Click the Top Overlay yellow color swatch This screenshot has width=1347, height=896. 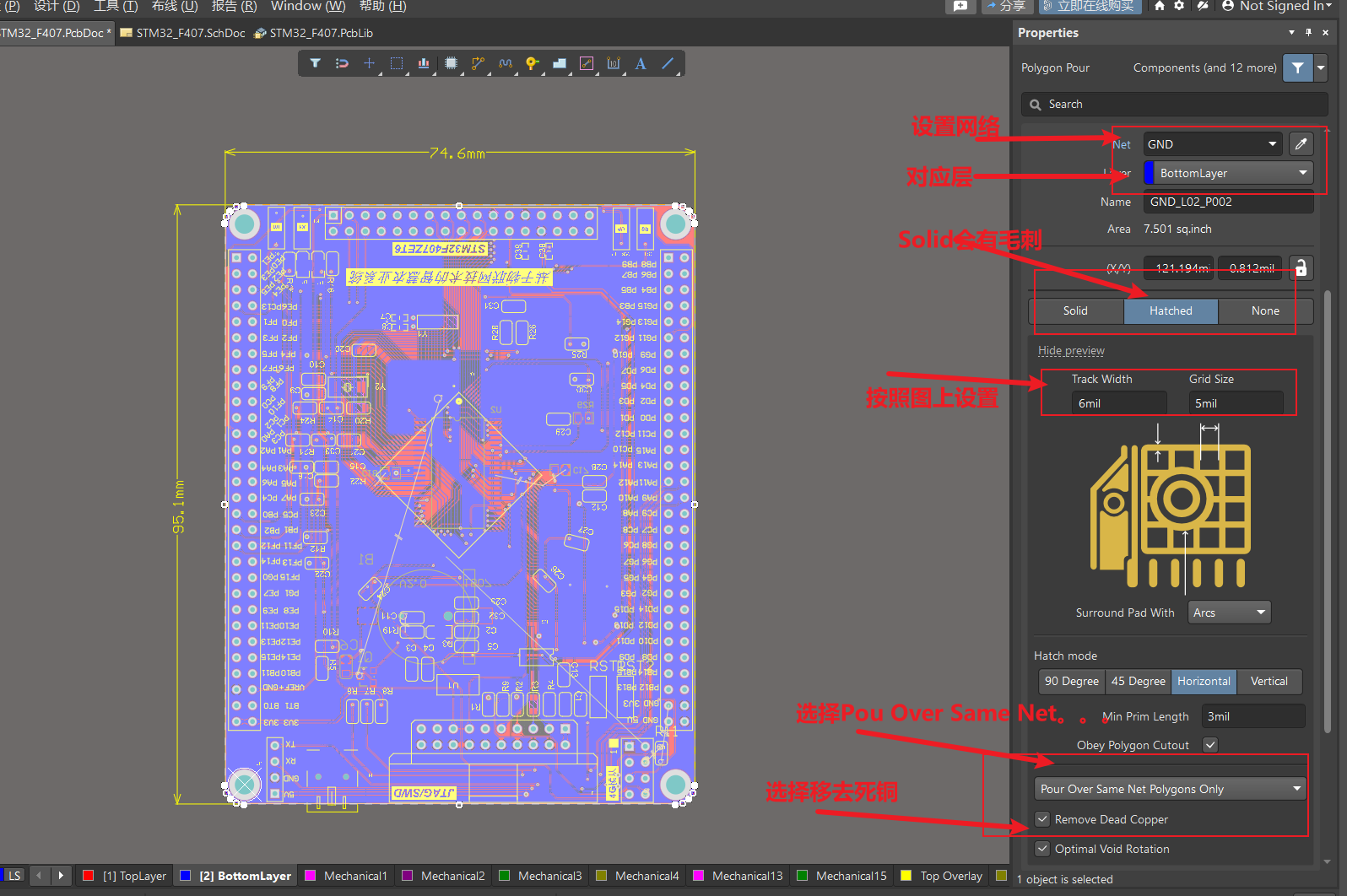tap(906, 876)
